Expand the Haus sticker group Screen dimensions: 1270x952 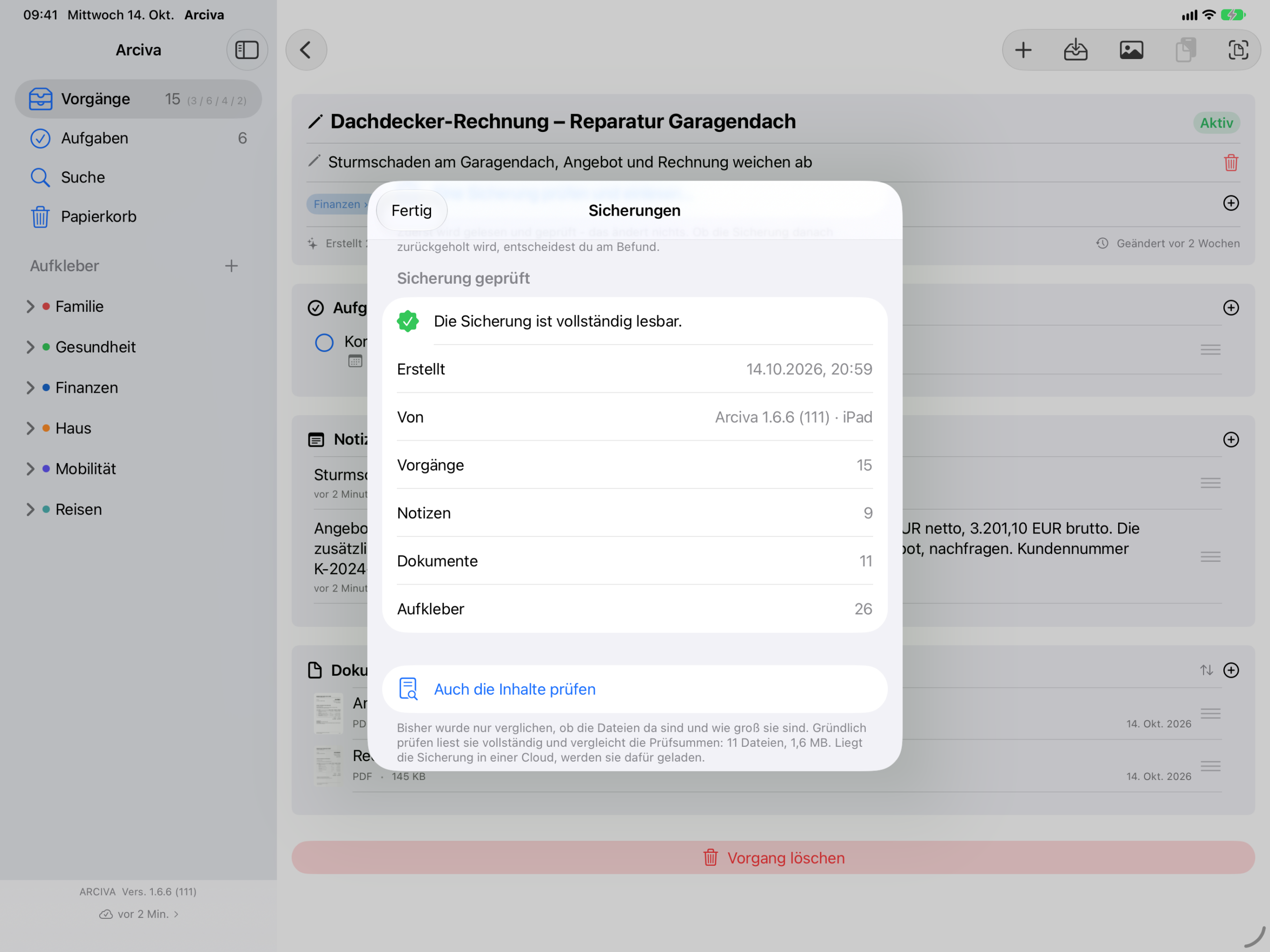pos(30,428)
